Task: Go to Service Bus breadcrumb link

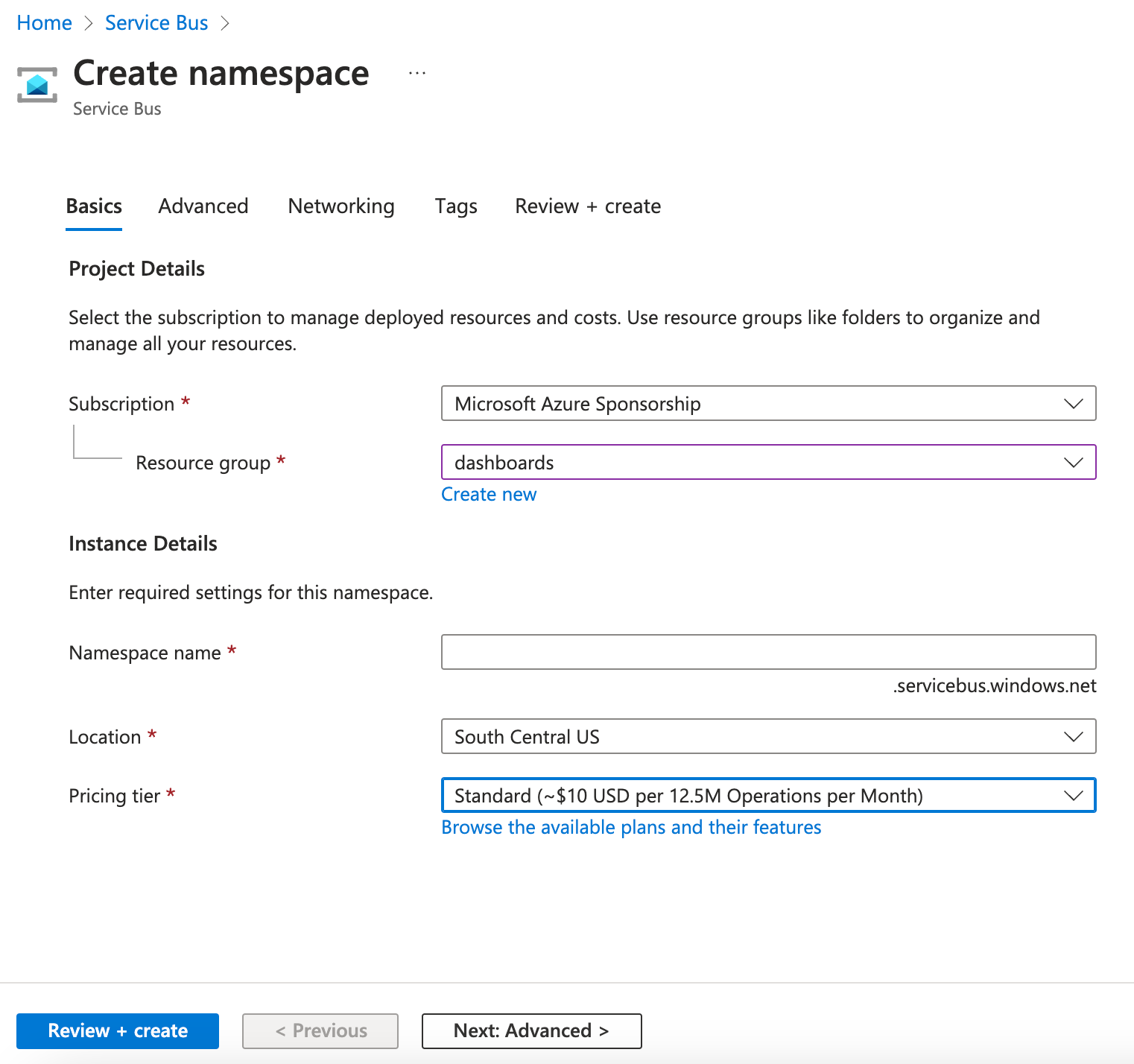Action: pyautogui.click(x=156, y=22)
